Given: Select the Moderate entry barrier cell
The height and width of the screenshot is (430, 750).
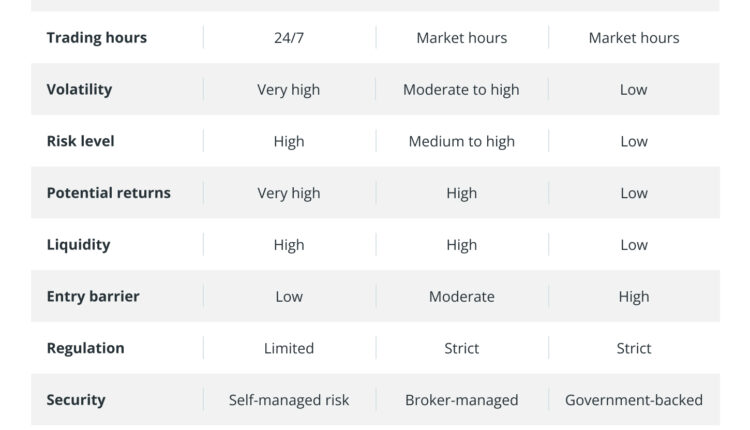Looking at the screenshot, I should tap(461, 297).
